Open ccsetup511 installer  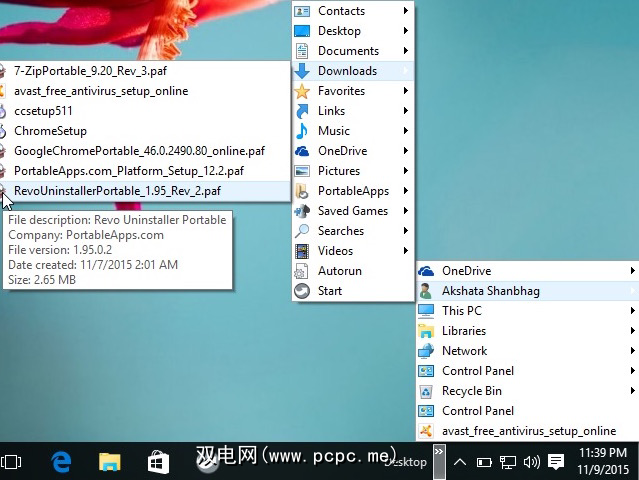tap(145, 111)
